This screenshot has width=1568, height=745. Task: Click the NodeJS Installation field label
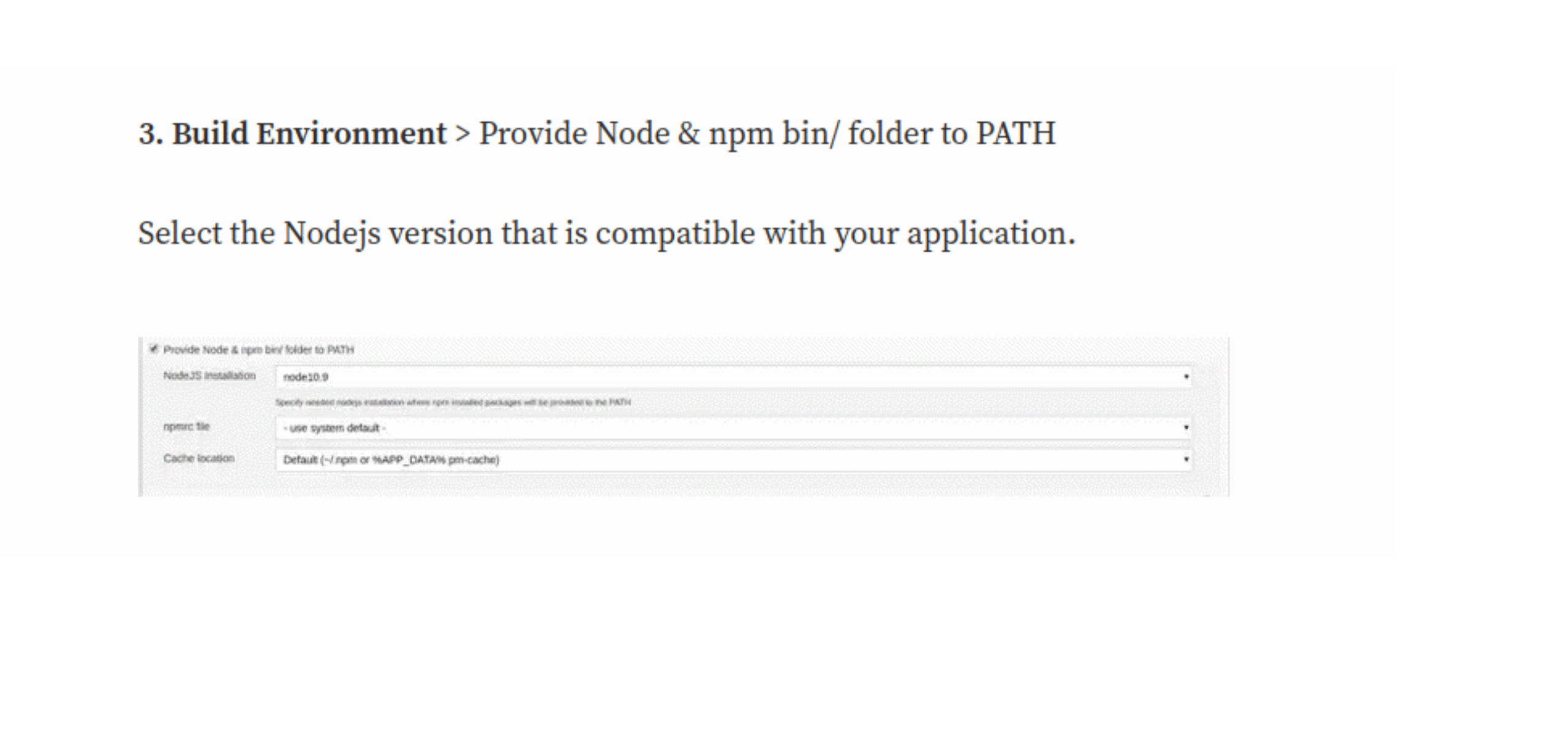pos(209,376)
